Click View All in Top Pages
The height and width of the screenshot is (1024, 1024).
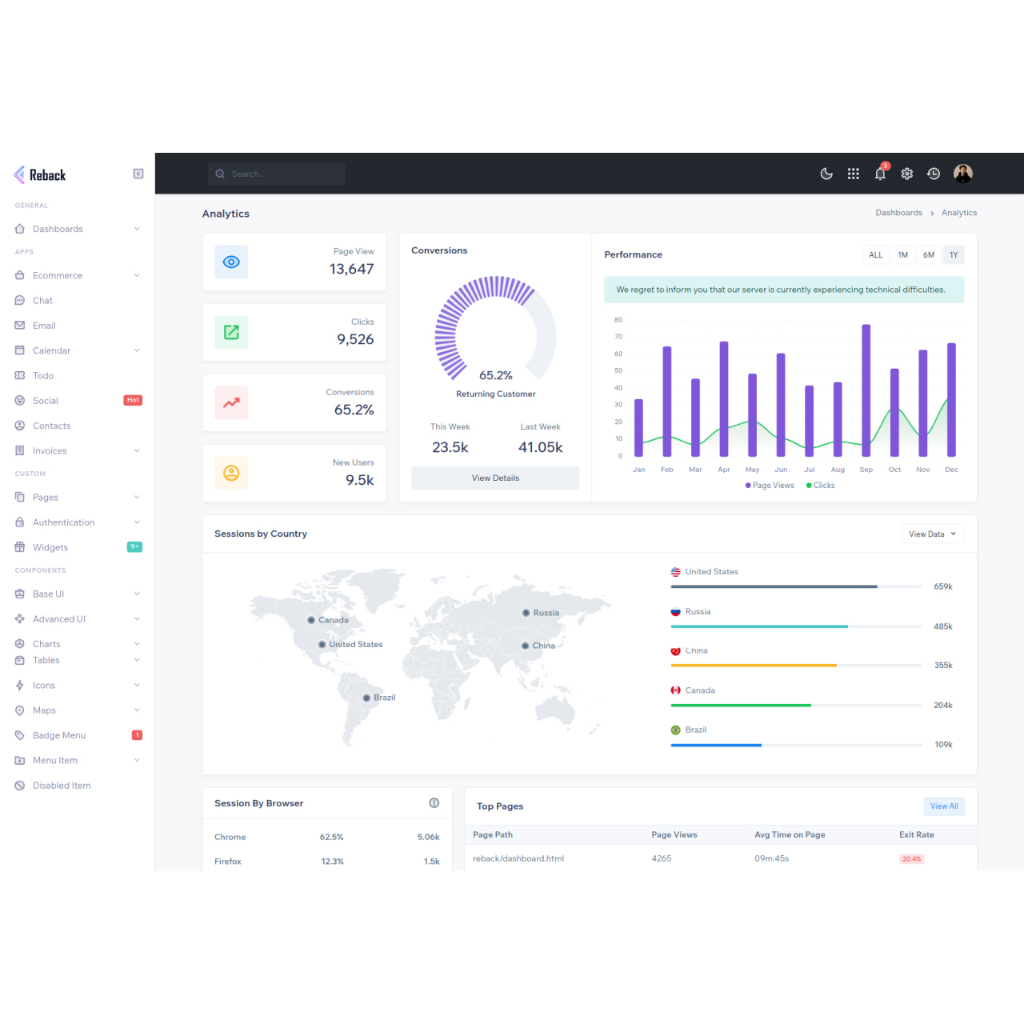click(944, 807)
